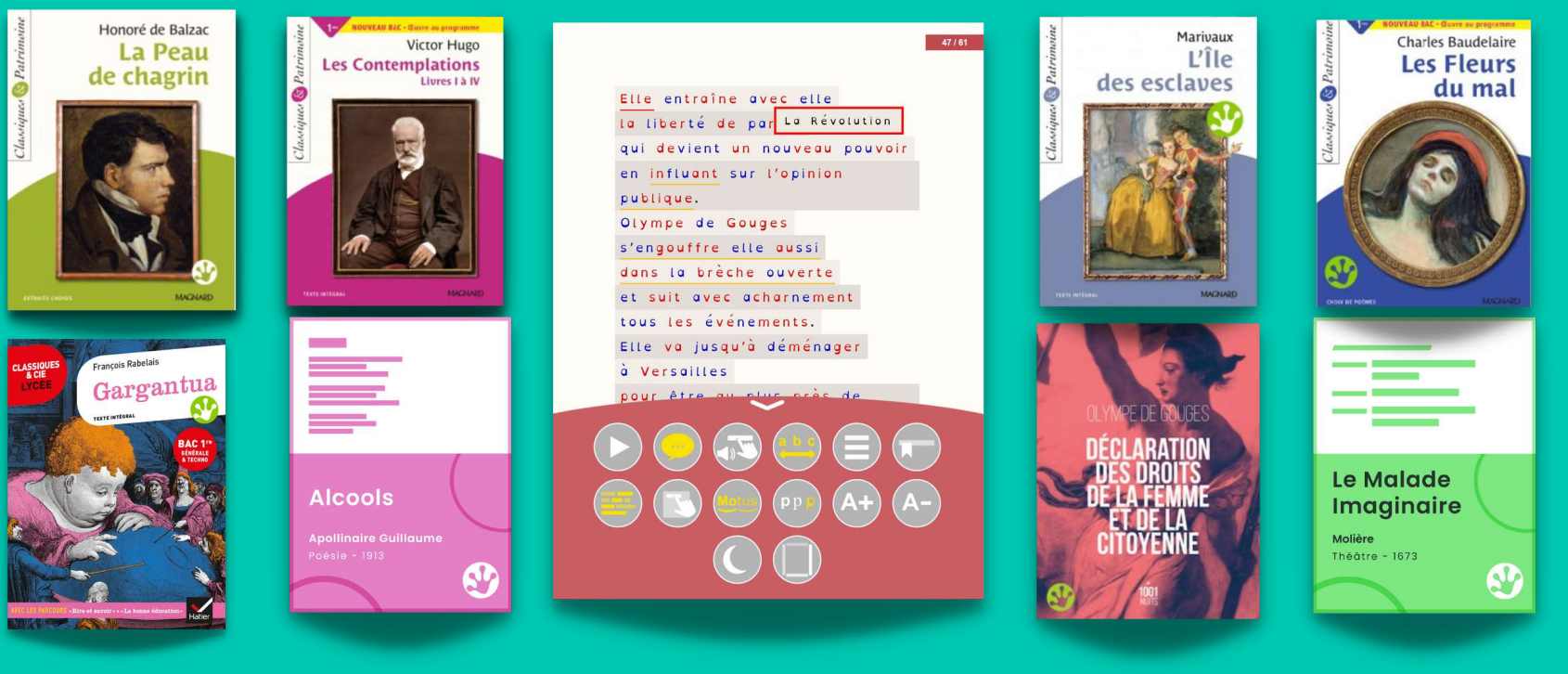The image size is (1568, 674).
Task: Click the frog badge on Déclaration des droits cover
Action: 1060,596
